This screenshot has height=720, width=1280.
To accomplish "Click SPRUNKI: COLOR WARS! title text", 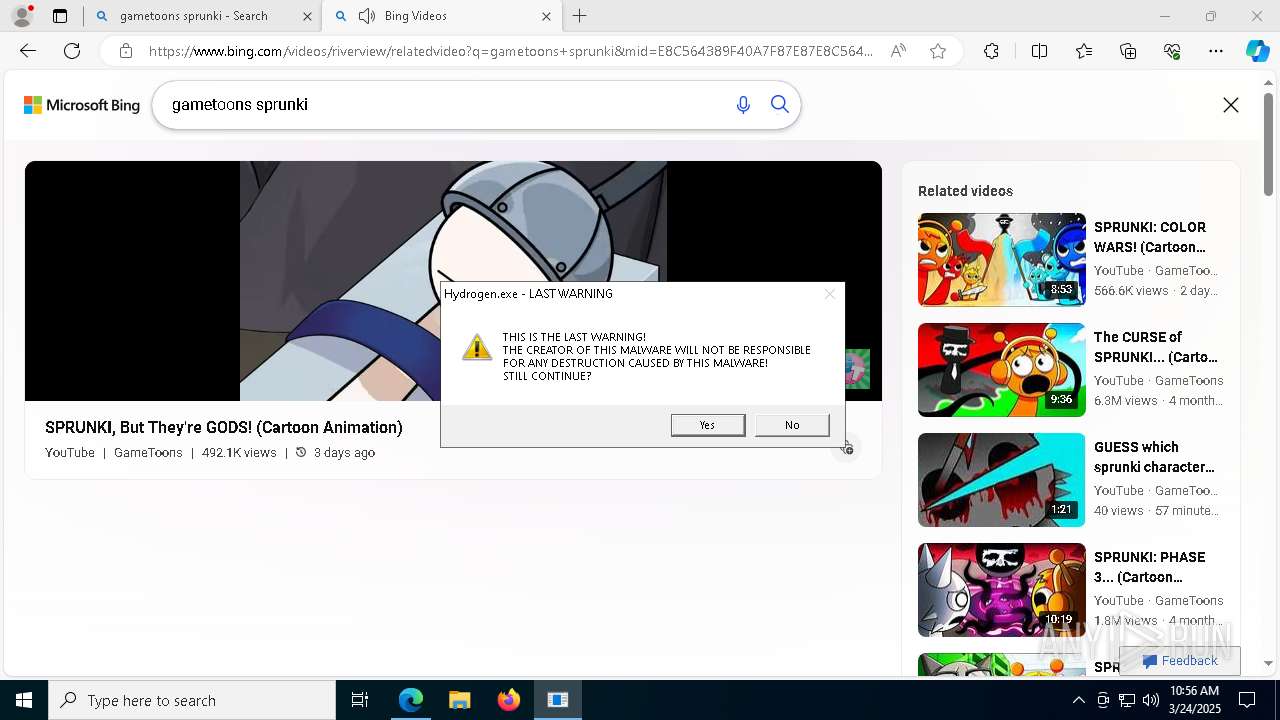I will pyautogui.click(x=1150, y=237).
